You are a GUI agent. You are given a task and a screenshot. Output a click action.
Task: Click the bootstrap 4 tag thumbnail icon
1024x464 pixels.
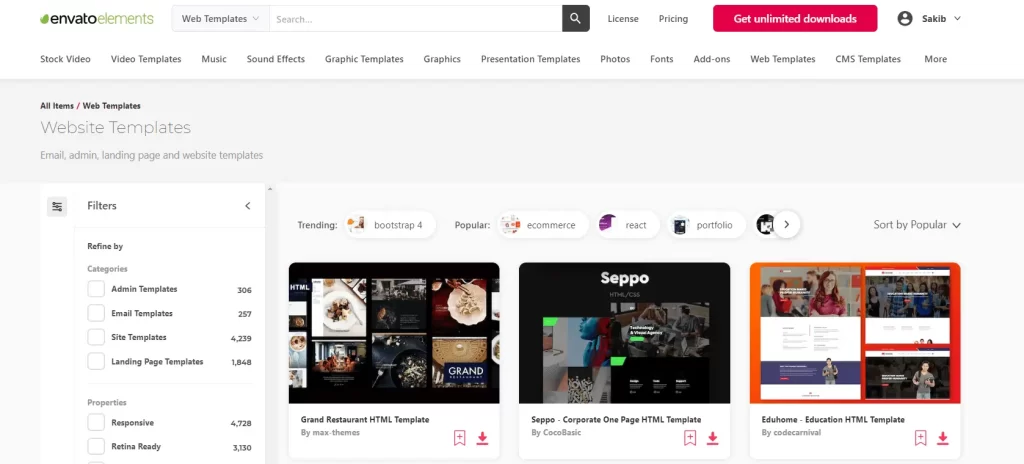click(357, 225)
